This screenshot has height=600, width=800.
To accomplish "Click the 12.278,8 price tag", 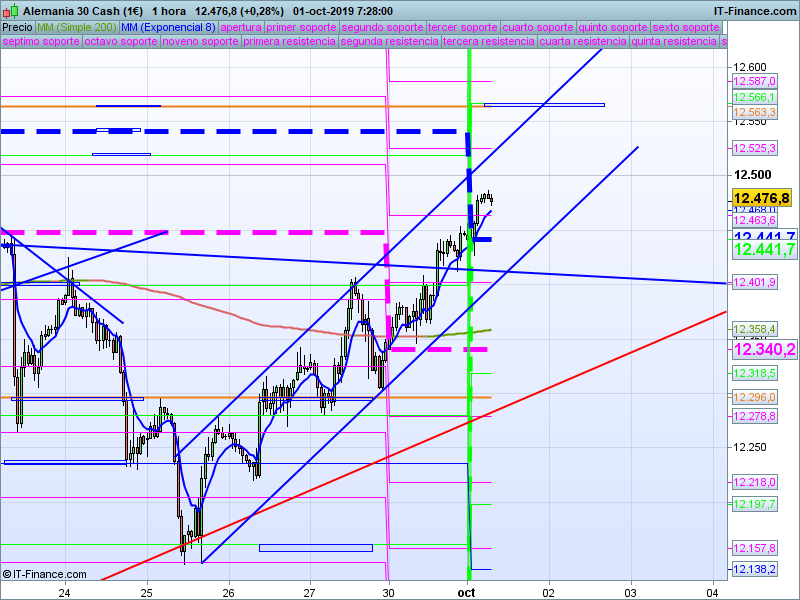I will [x=755, y=416].
